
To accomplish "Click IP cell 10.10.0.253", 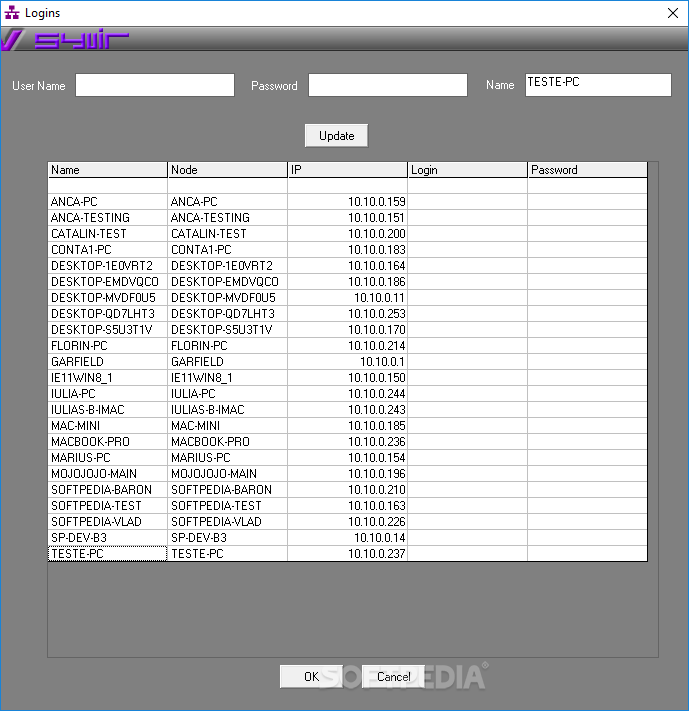I will pyautogui.click(x=347, y=314).
